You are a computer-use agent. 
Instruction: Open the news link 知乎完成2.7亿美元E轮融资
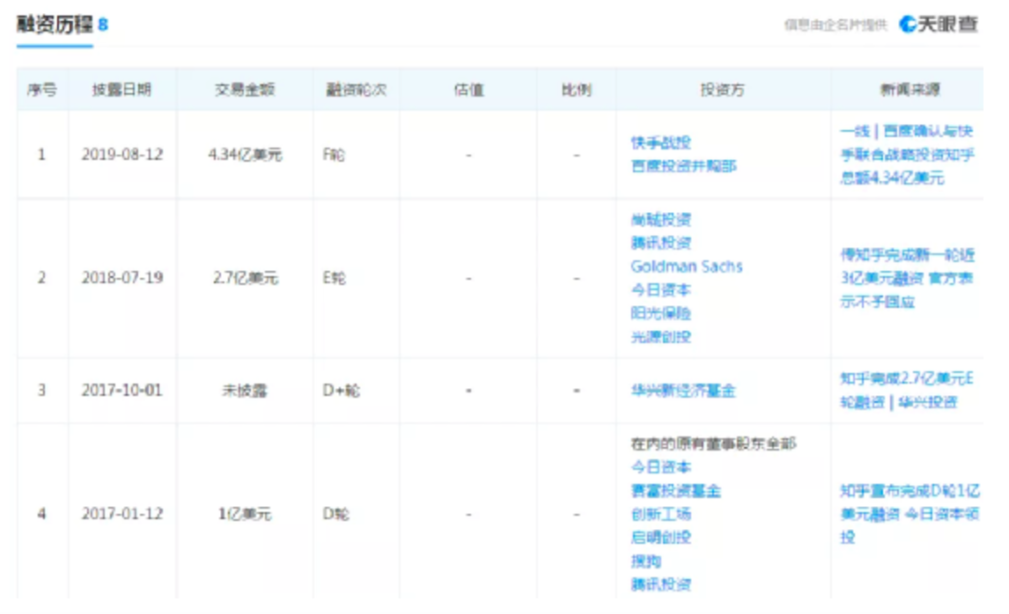(907, 390)
